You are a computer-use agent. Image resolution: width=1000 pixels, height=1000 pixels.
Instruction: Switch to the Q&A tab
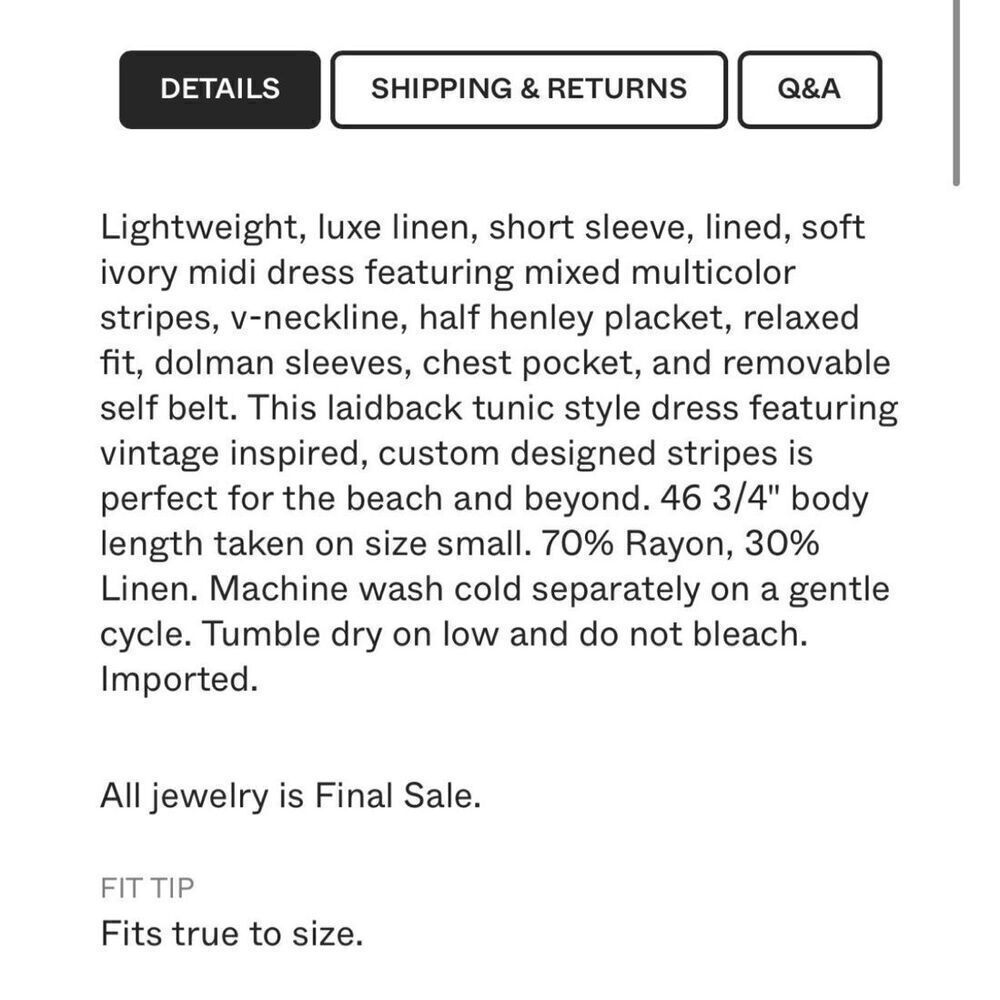[809, 89]
